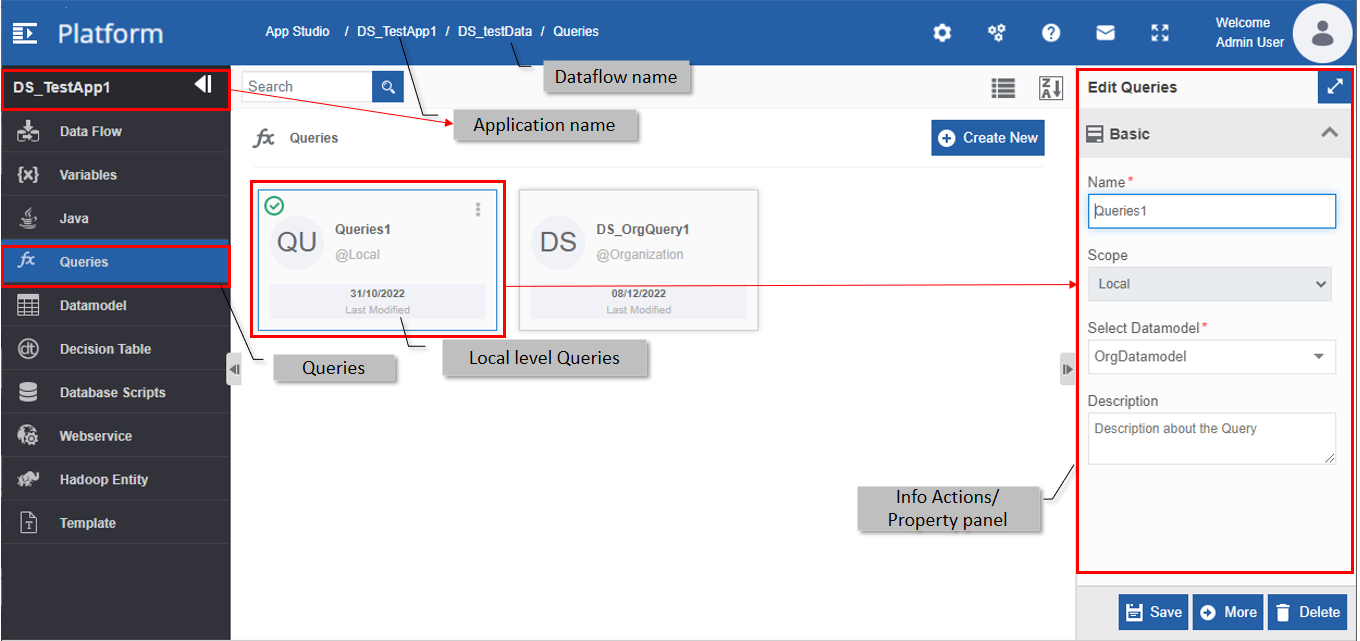Click the Admin User avatar

(x=1323, y=33)
